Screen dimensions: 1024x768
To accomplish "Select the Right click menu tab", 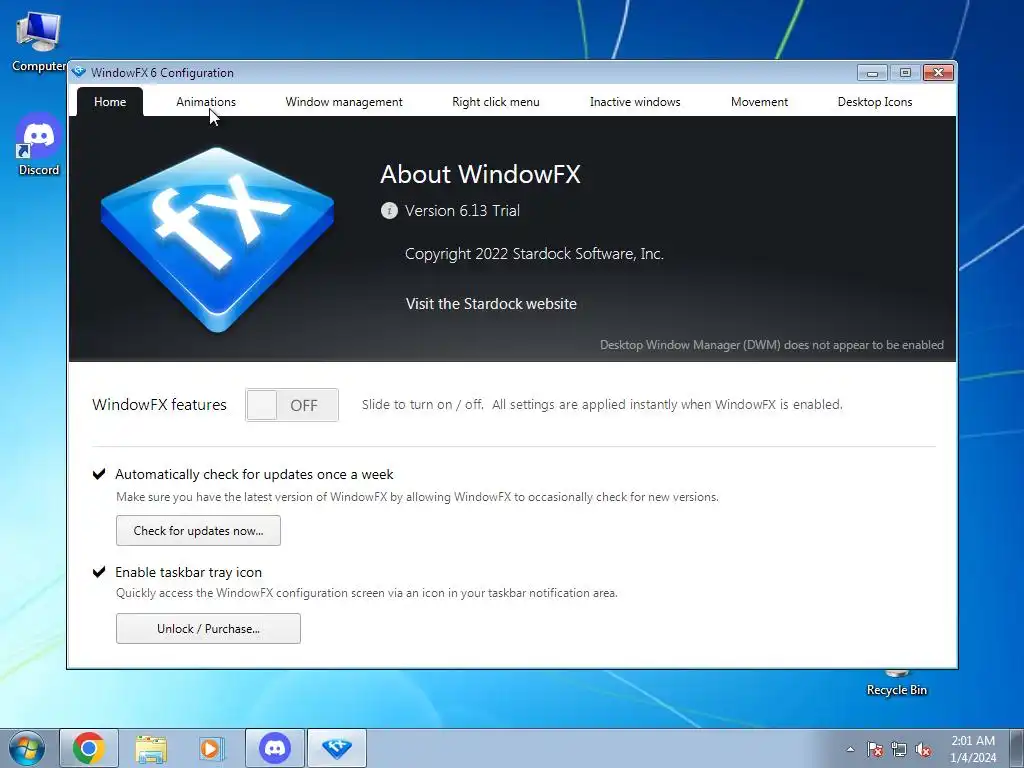I will tap(496, 102).
